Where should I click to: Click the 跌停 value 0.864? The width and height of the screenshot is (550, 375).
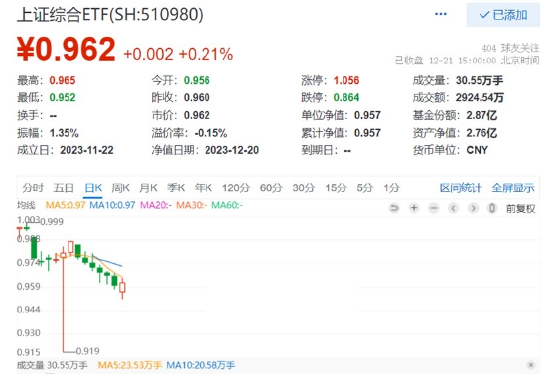[x=347, y=97]
